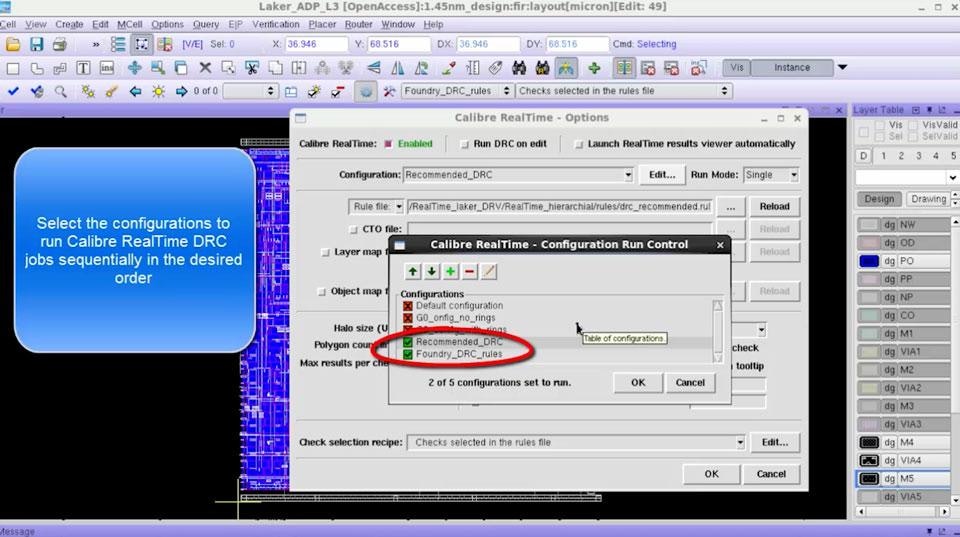The width and height of the screenshot is (960, 537).
Task: Enable the Layer map file checkbox
Action: 325,252
